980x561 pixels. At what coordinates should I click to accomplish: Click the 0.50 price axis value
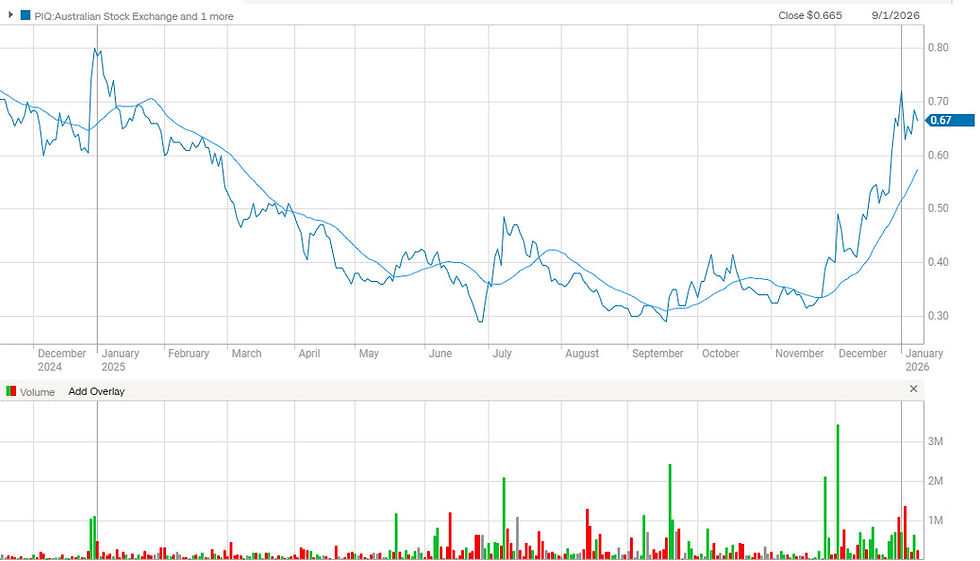[938, 208]
